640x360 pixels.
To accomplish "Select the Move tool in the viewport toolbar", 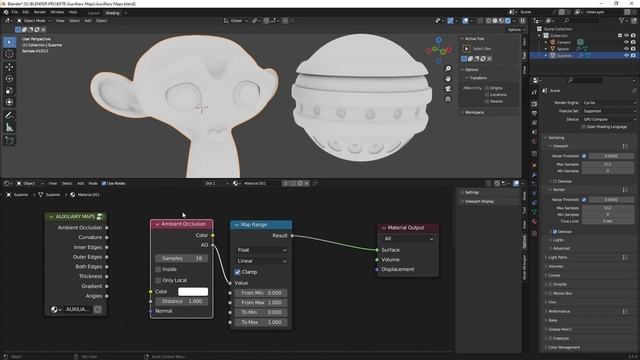I will tap(9, 67).
